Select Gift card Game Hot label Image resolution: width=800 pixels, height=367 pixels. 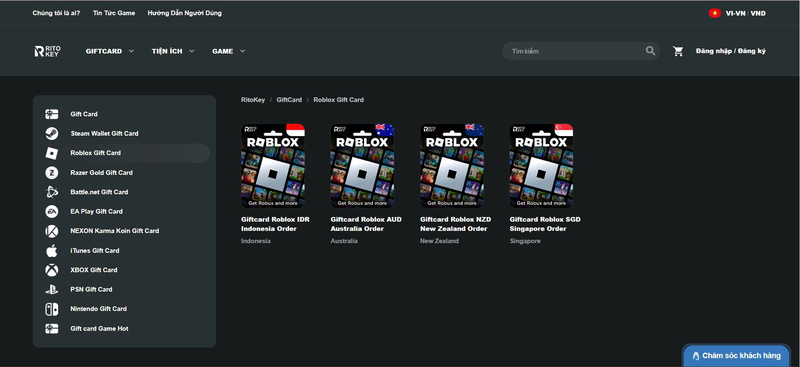[x=99, y=329]
